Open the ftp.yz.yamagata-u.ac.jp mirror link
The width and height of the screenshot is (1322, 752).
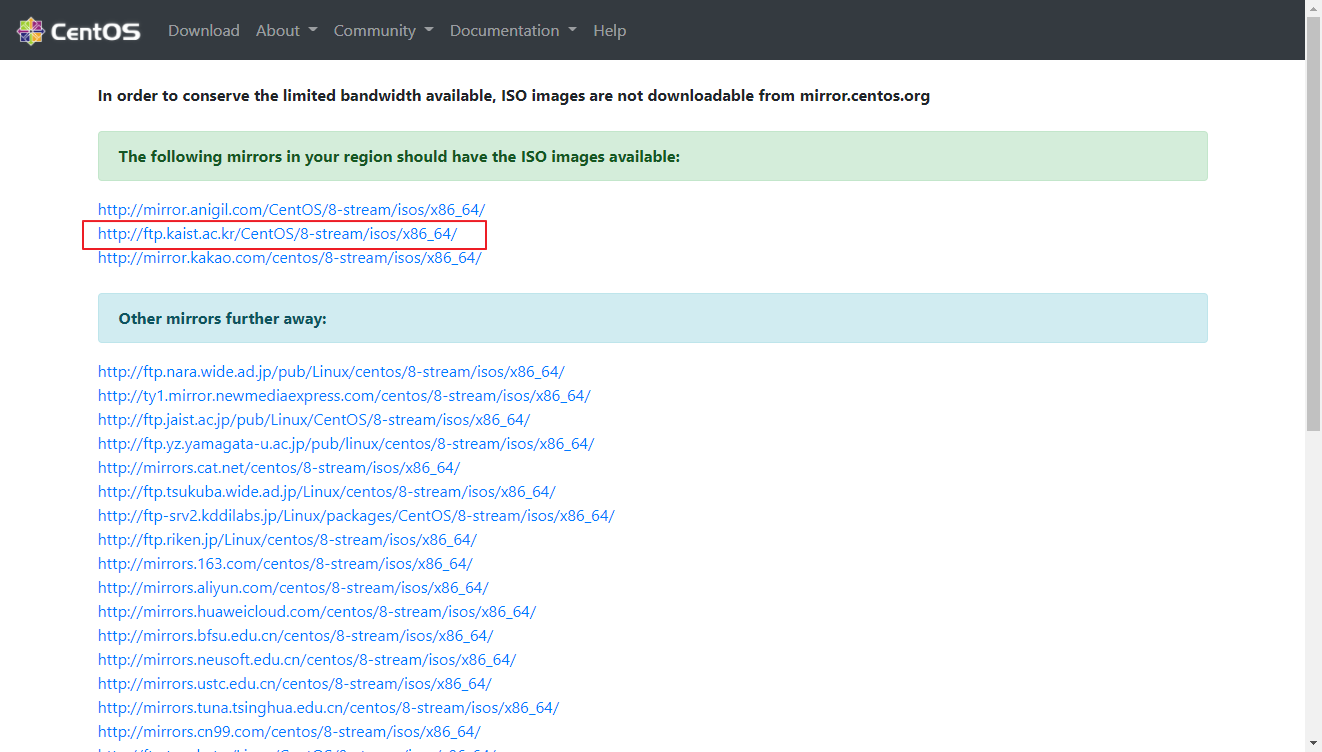point(346,444)
